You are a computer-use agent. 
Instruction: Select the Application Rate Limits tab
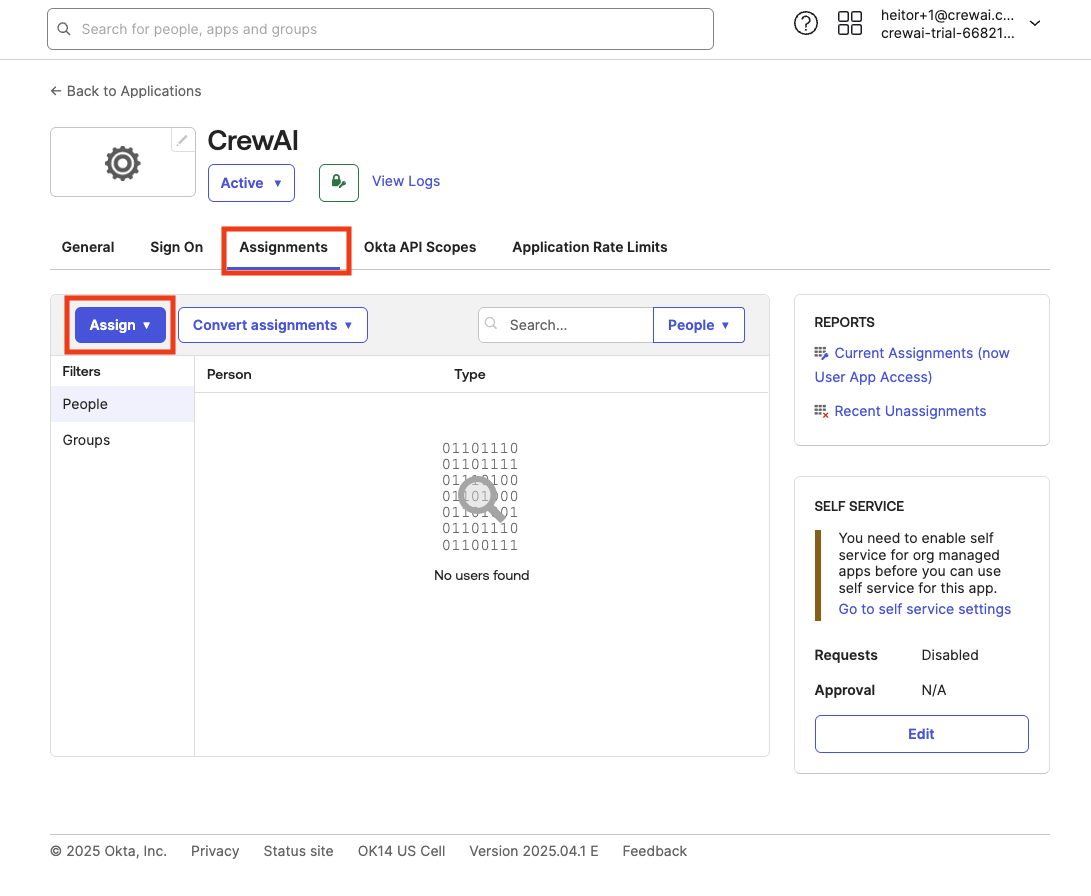pos(589,247)
